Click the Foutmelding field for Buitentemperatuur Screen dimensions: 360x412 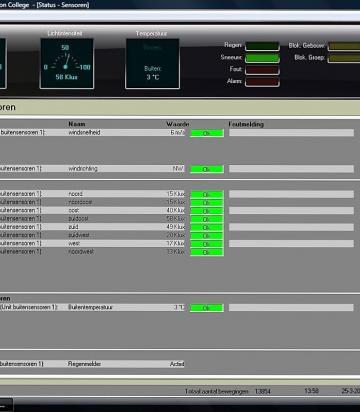coord(291,307)
